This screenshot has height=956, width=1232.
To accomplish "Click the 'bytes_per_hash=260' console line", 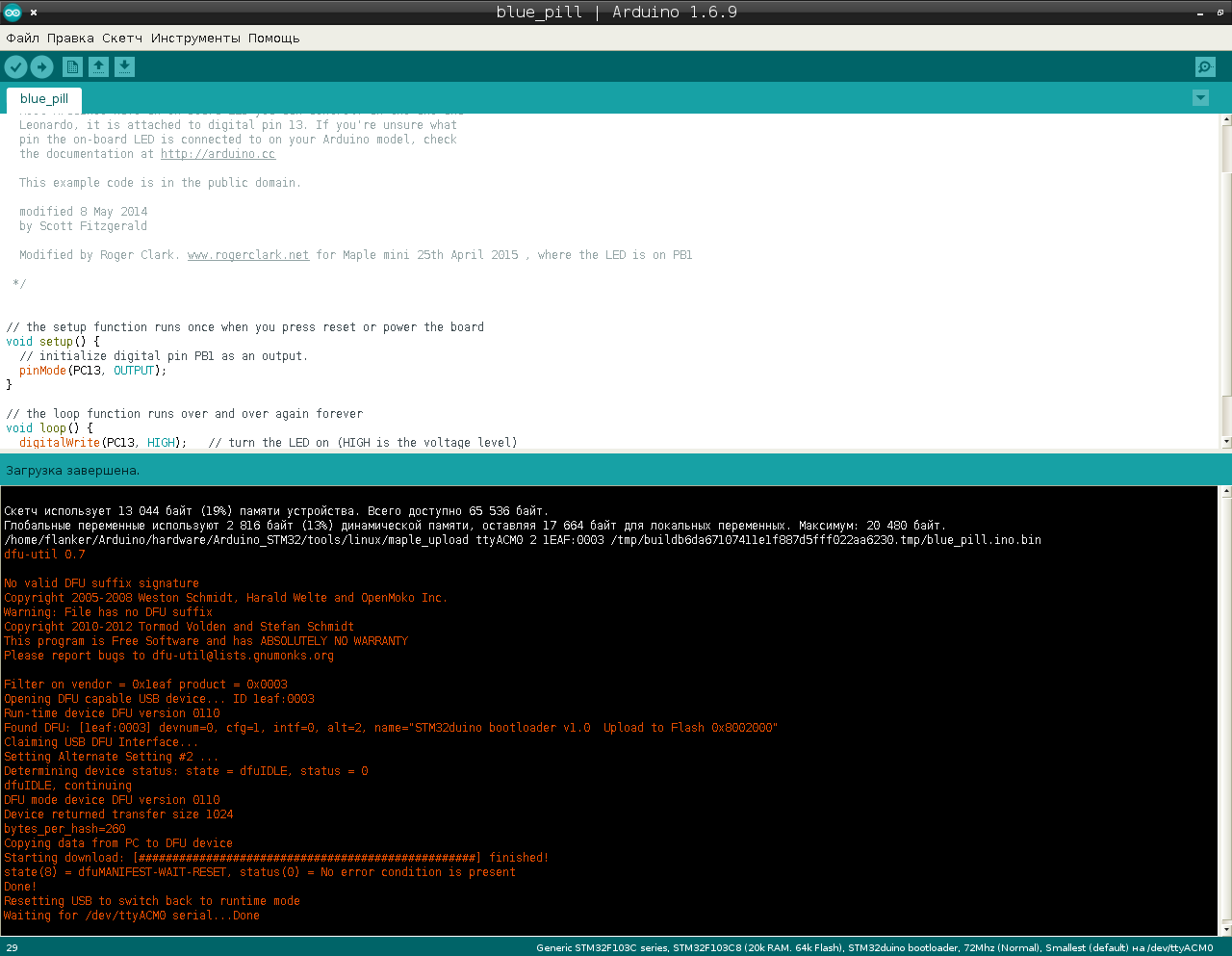I will 64,829.
